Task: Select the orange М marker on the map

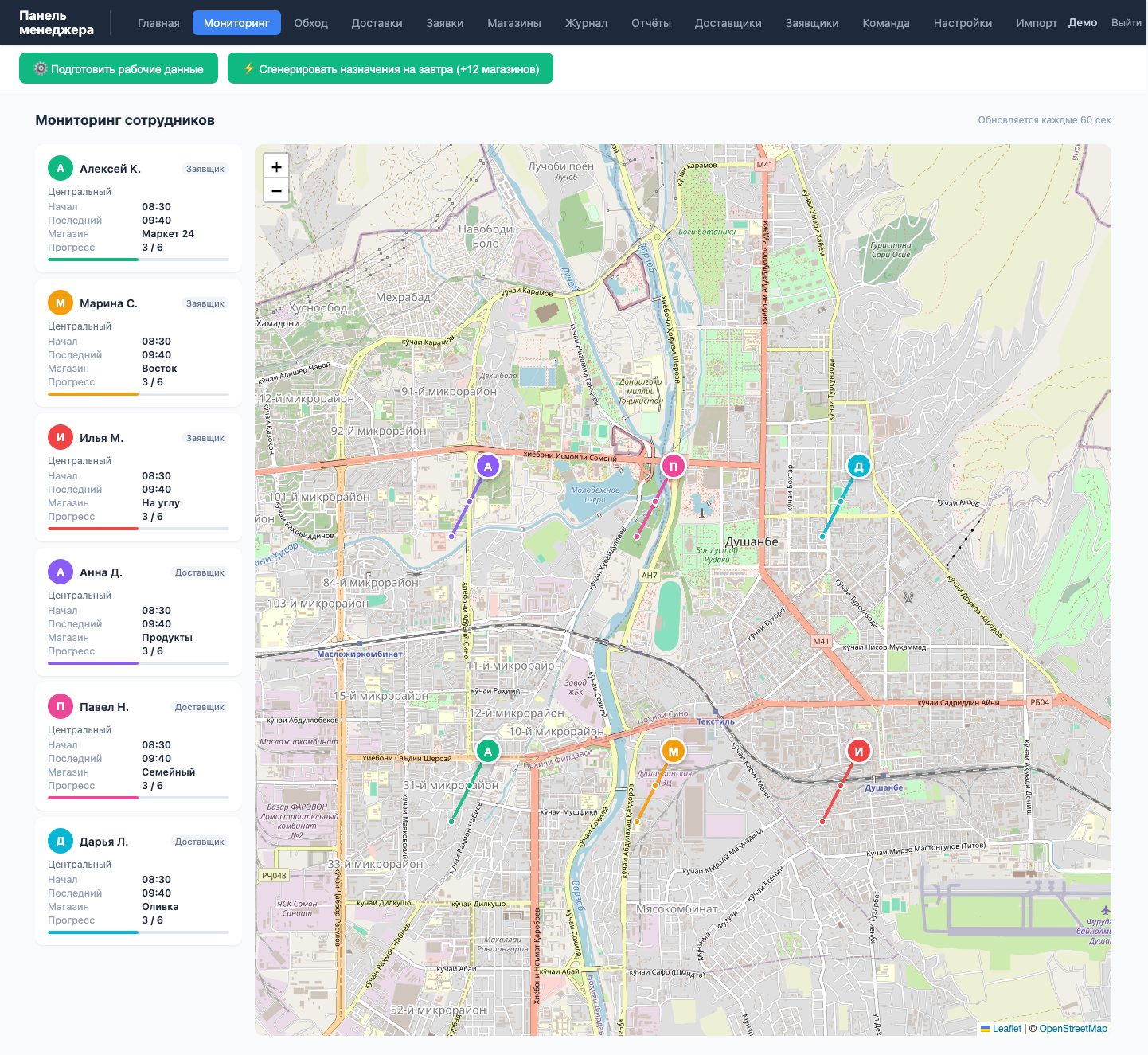Action: pyautogui.click(x=674, y=751)
